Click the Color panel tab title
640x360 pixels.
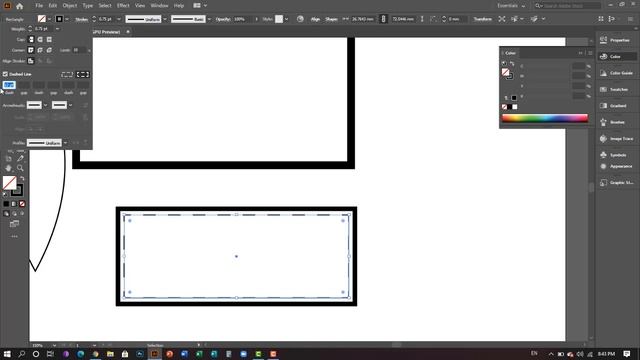[510, 53]
